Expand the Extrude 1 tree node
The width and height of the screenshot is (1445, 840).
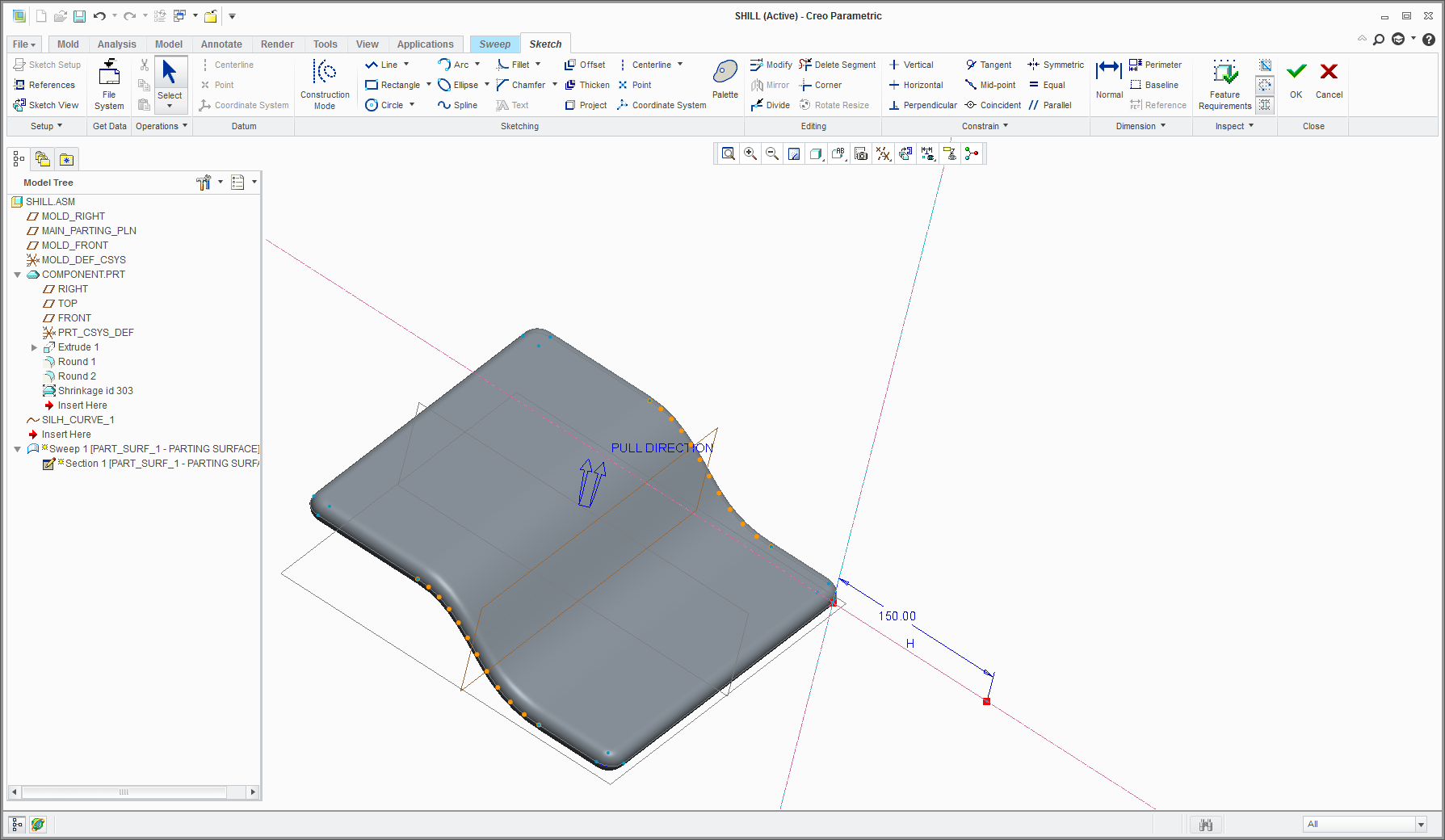34,347
